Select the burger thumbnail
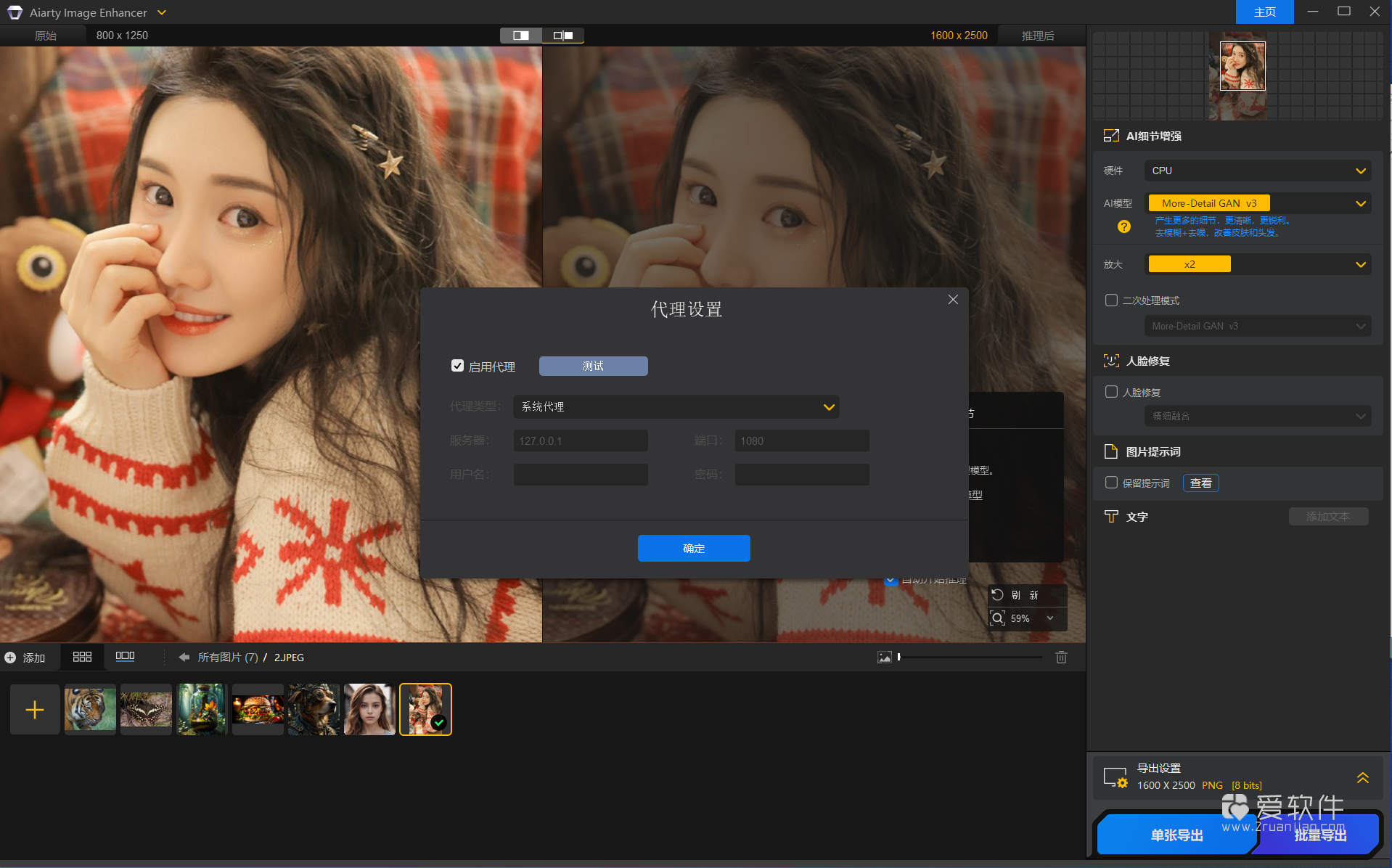Screen dimensions: 1392x868 coord(258,710)
